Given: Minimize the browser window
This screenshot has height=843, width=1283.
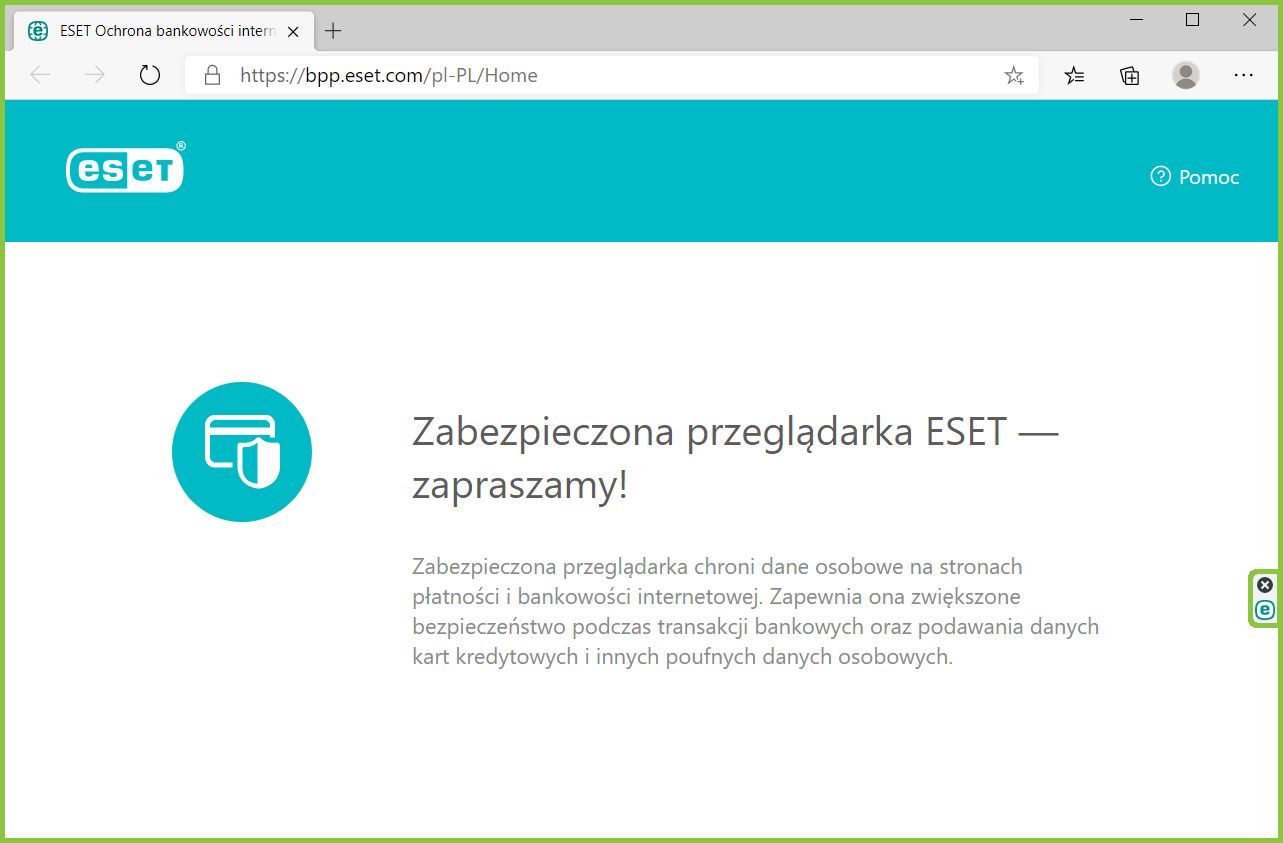Looking at the screenshot, I should 1136,20.
